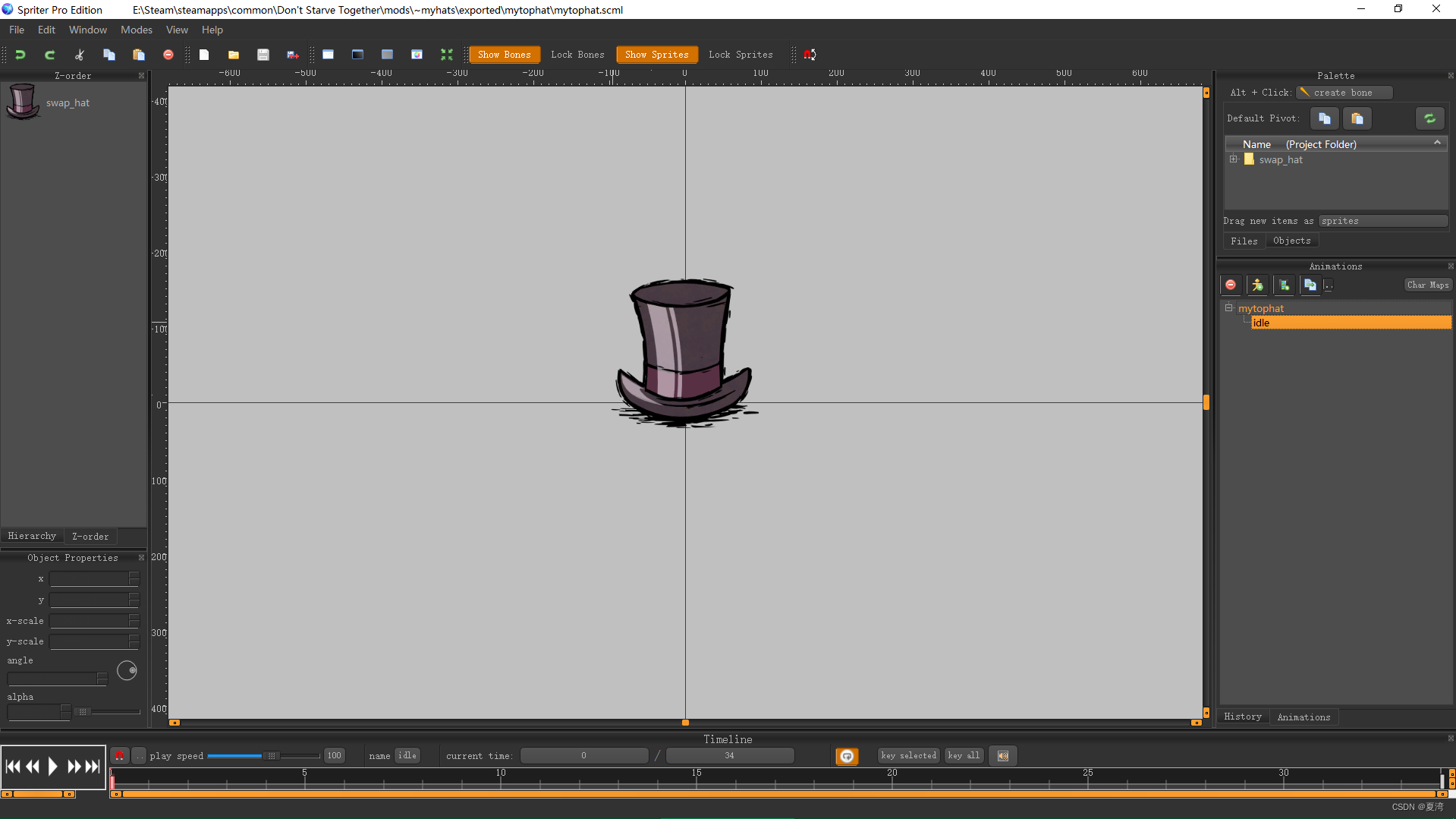Click the paste clipboard icon in the toolbar

pos(139,55)
